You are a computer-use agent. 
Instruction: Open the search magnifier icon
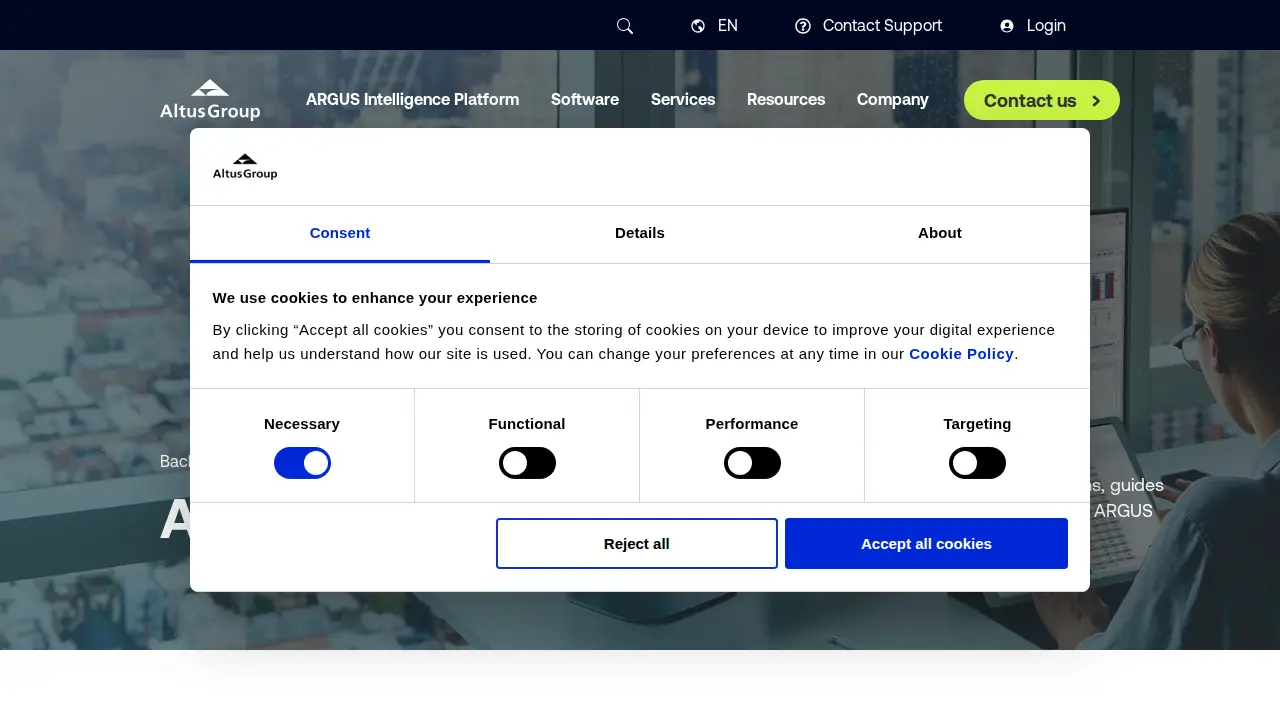pyautogui.click(x=625, y=26)
